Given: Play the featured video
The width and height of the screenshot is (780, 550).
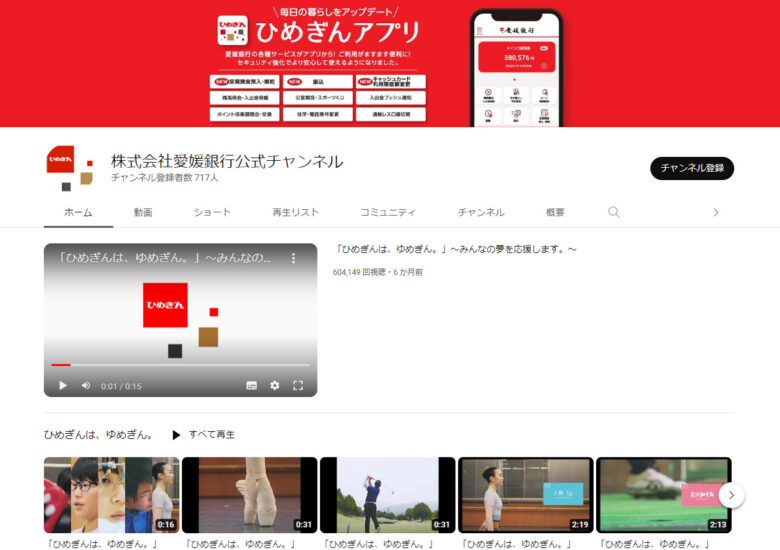Looking at the screenshot, I should tap(63, 385).
